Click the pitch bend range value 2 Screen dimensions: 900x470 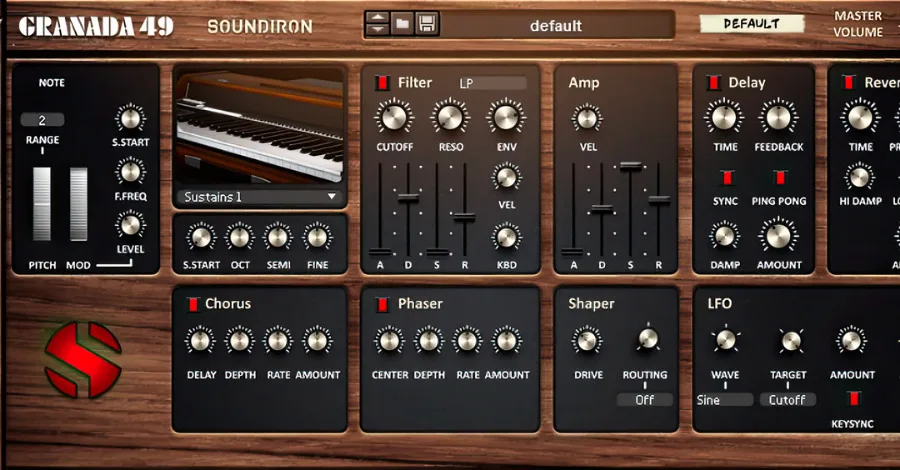[x=42, y=120]
